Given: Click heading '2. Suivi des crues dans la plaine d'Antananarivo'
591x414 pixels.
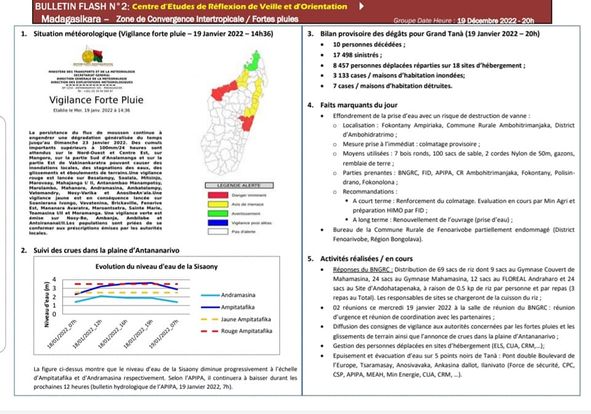Looking at the screenshot, I should 100,250.
